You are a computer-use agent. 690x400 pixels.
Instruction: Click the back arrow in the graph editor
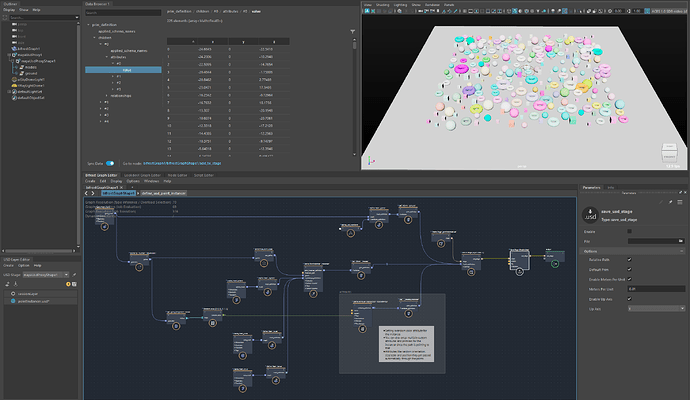(88, 193)
